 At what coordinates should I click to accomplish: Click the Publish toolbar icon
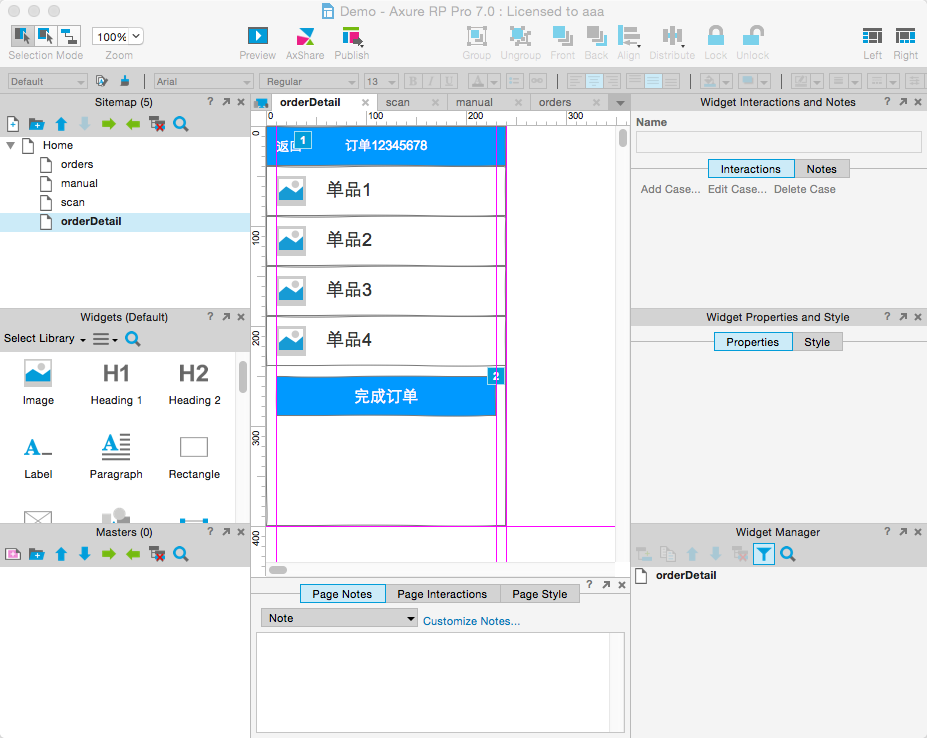tap(352, 36)
